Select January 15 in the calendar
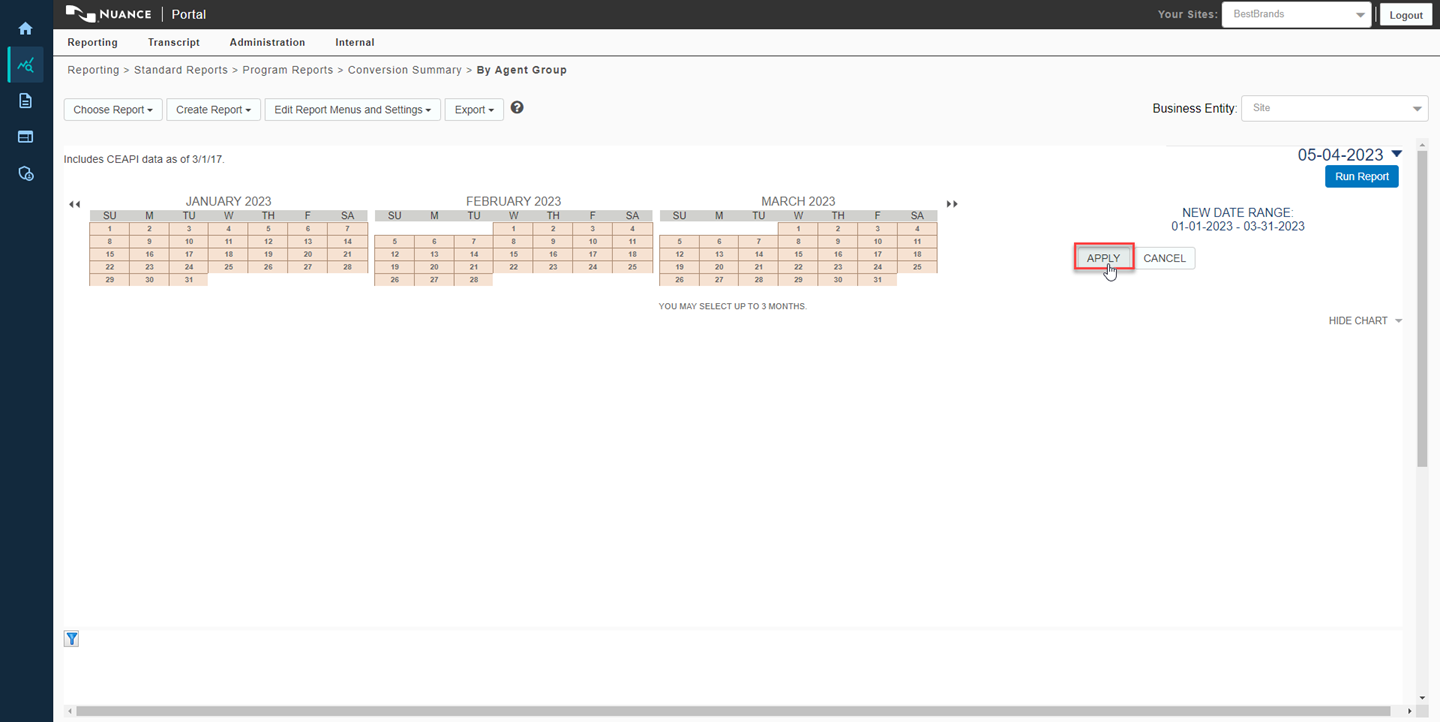1440x722 pixels. [109, 254]
